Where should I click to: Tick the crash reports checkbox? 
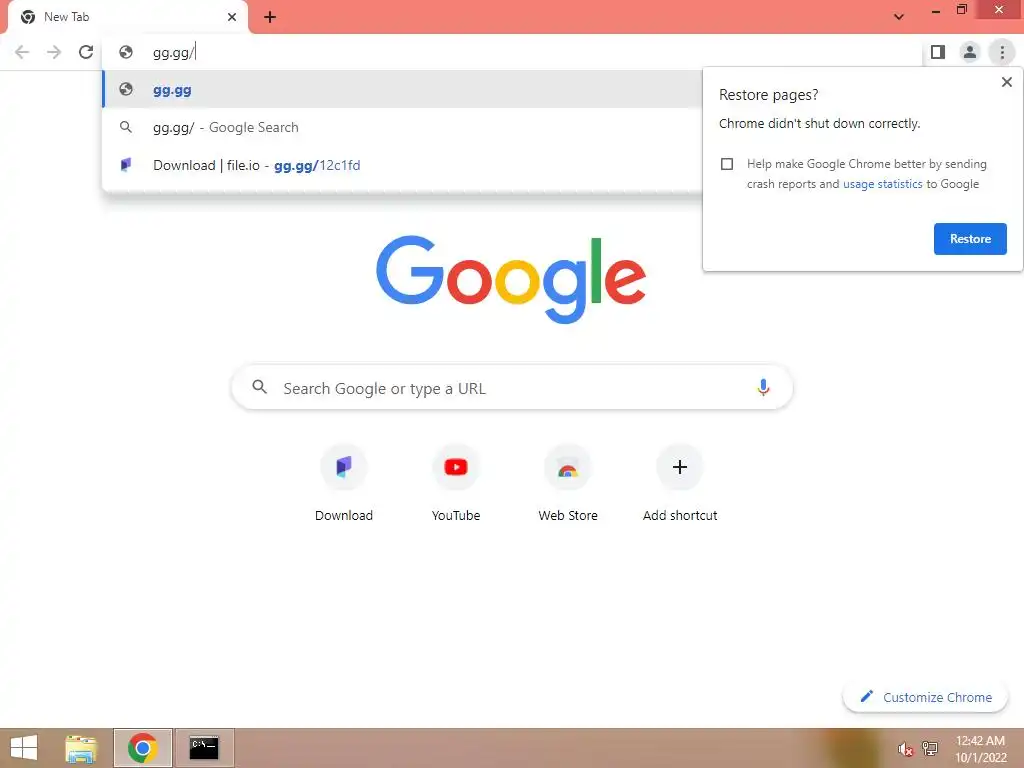click(727, 164)
